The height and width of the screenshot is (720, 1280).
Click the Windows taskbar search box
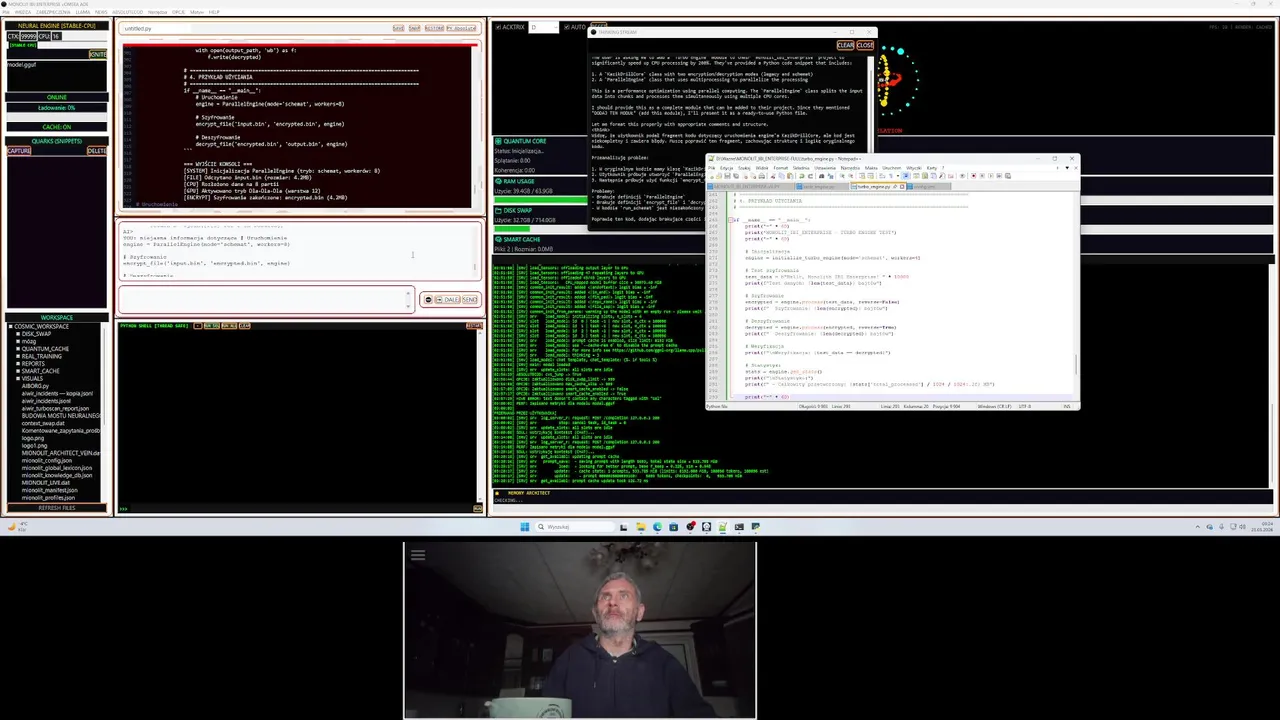pos(577,527)
